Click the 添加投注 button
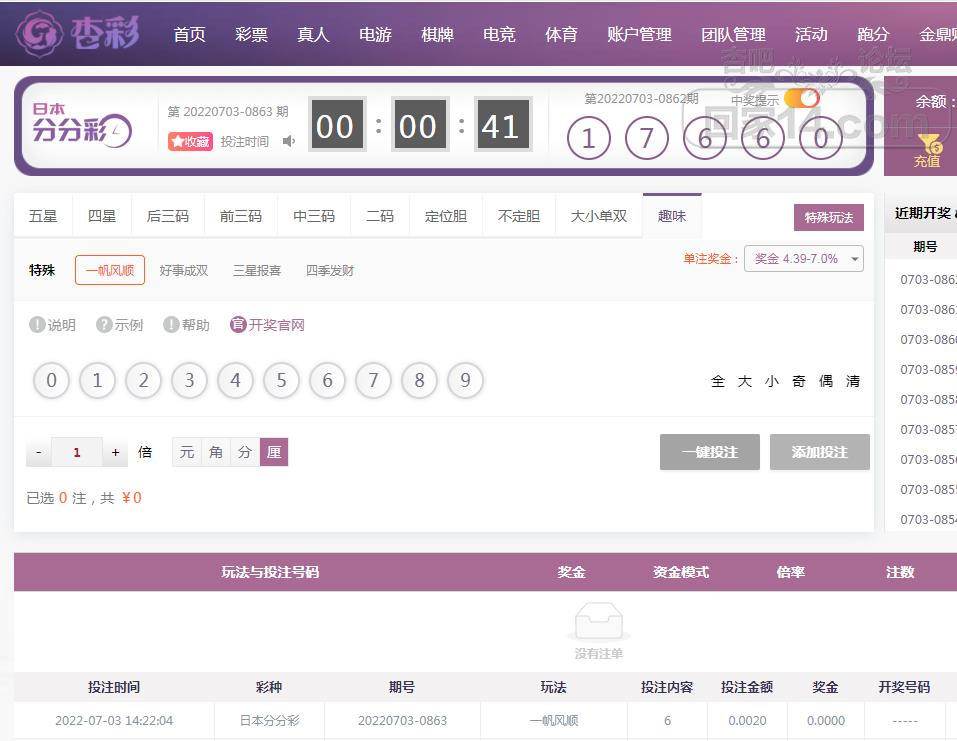 [x=819, y=452]
